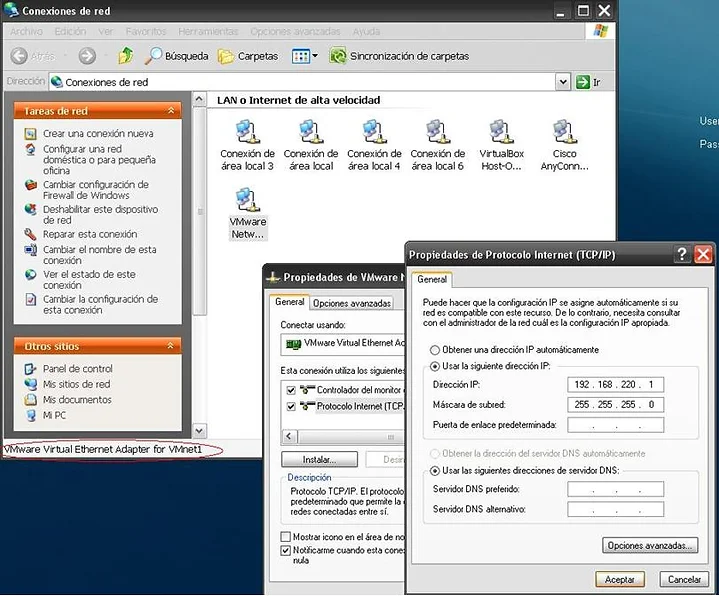Expand the Dirección address bar dropdown
The height and width of the screenshot is (596, 719).
pos(563,83)
